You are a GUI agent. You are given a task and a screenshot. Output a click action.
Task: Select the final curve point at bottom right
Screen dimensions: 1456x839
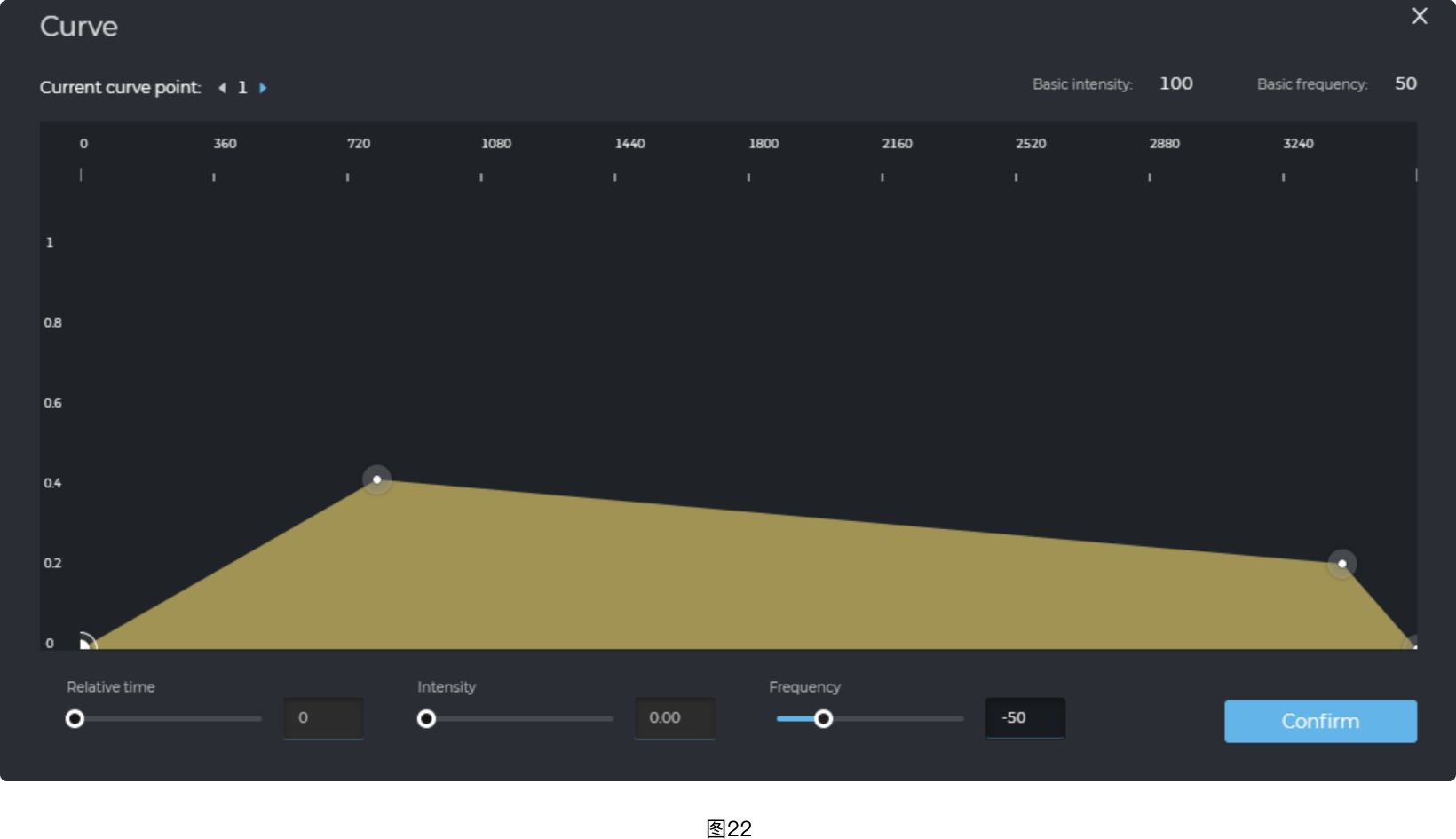tap(1413, 645)
